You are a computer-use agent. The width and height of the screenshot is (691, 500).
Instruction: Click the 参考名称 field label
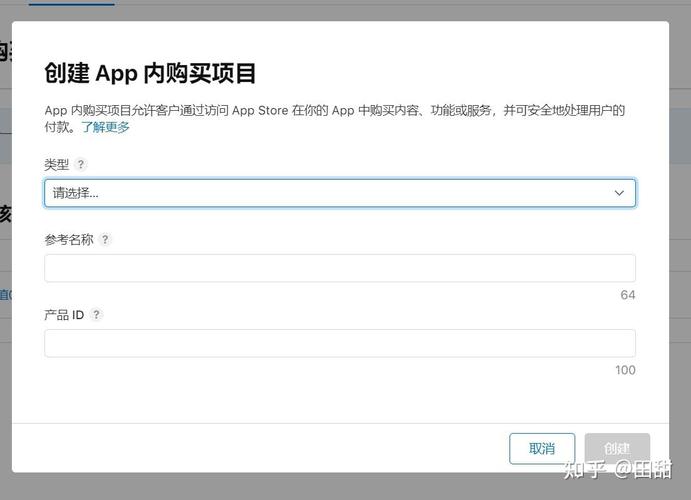point(69,240)
